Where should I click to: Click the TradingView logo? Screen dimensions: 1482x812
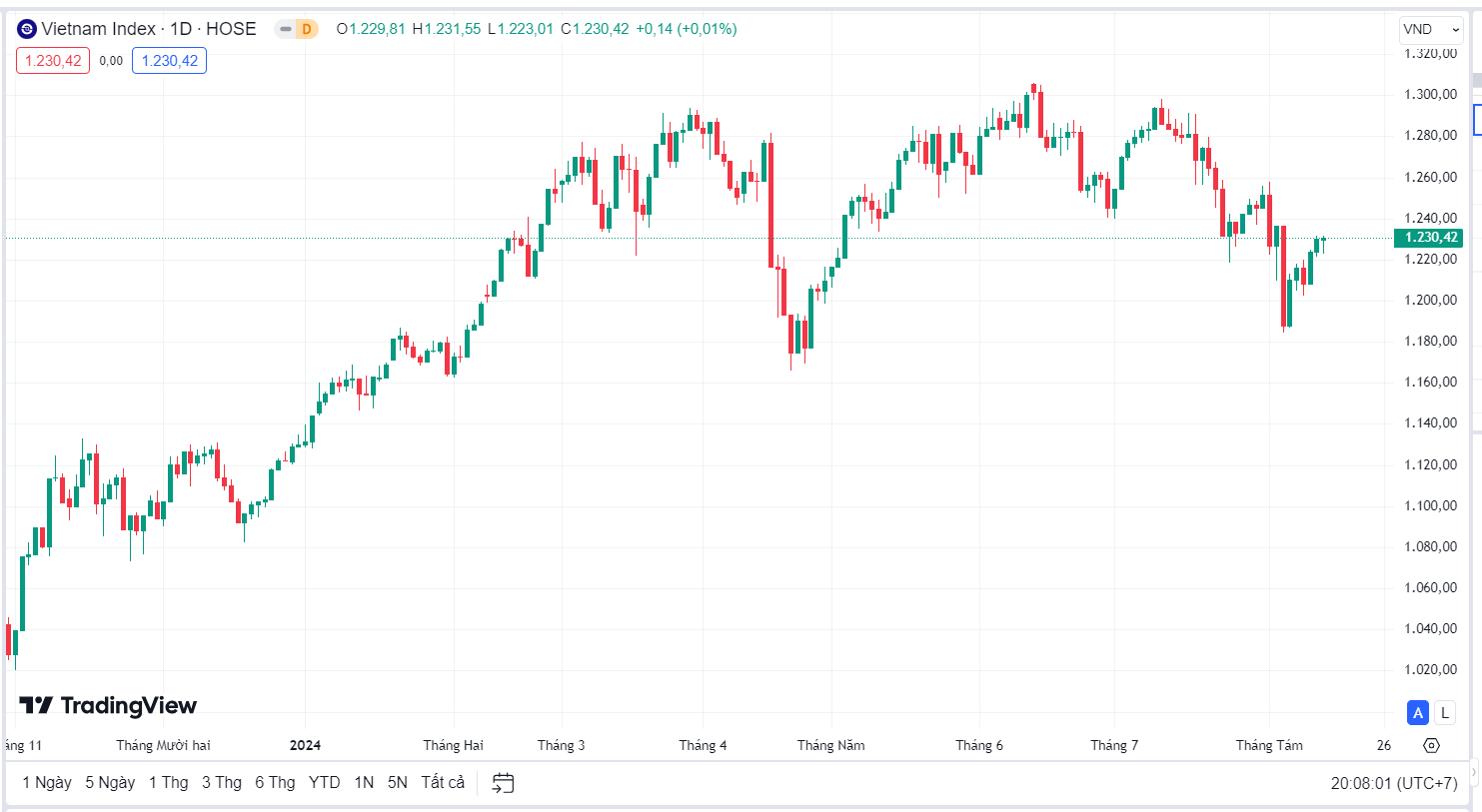108,706
